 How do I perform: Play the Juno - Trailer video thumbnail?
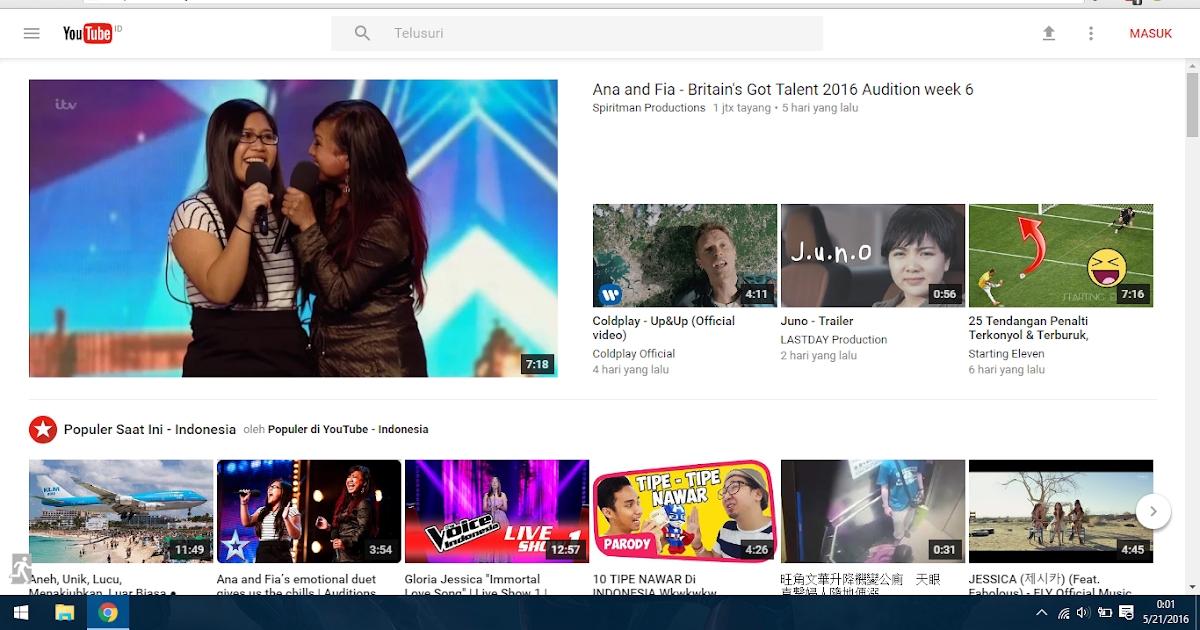(x=872, y=255)
